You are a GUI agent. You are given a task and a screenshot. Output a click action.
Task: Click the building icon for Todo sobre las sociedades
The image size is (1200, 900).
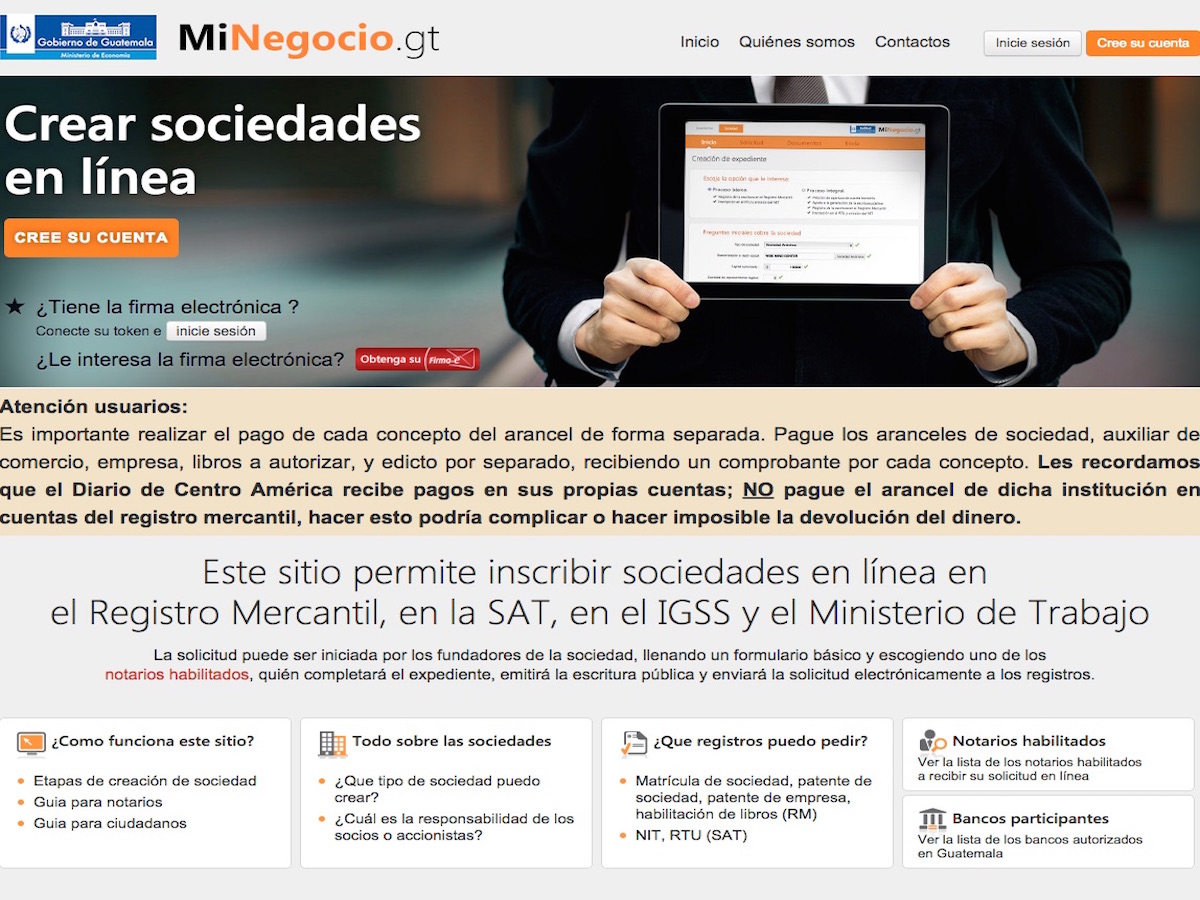(x=332, y=743)
